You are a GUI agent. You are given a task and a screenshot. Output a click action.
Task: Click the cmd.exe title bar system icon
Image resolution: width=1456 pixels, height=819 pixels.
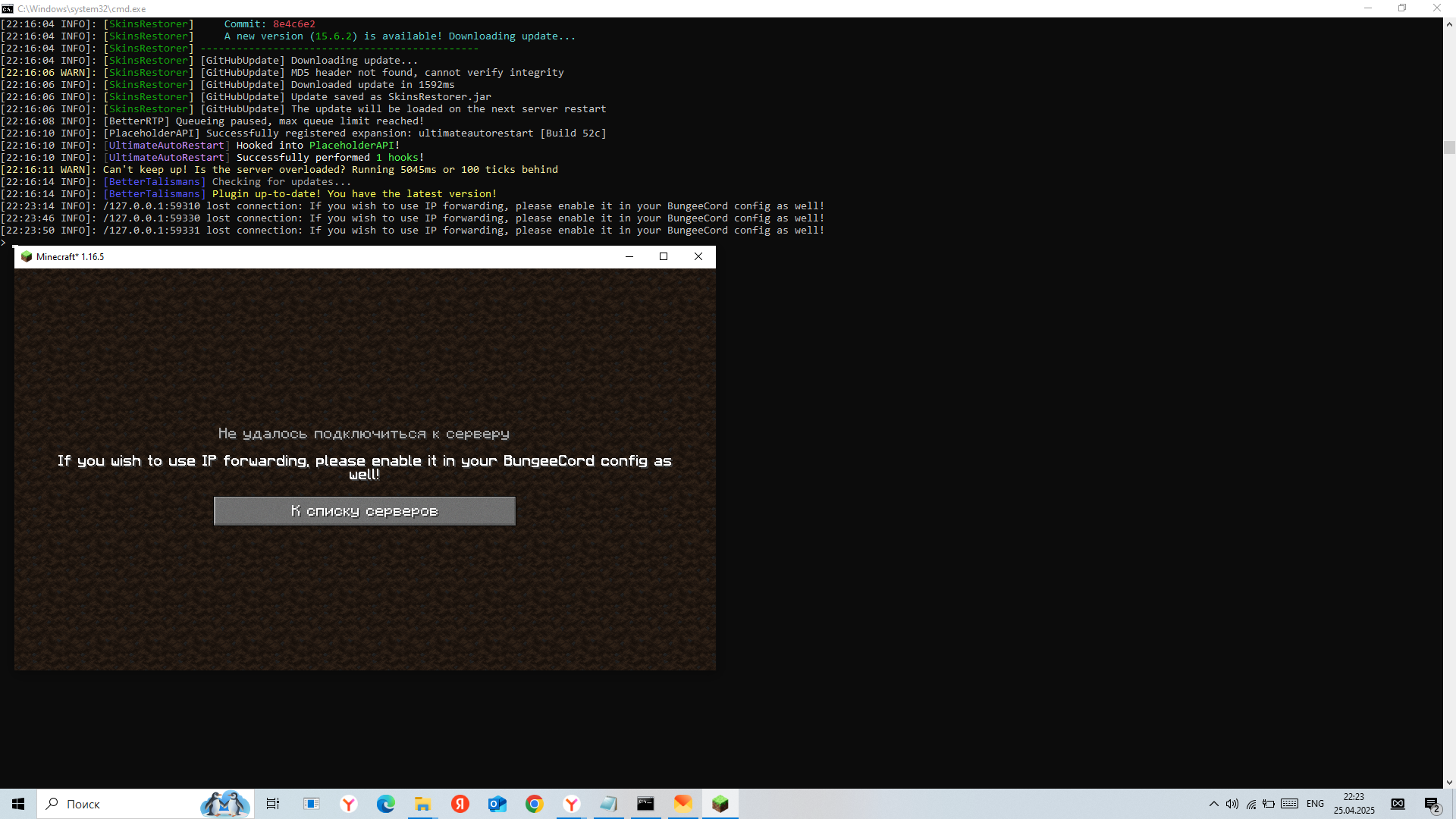coord(8,8)
